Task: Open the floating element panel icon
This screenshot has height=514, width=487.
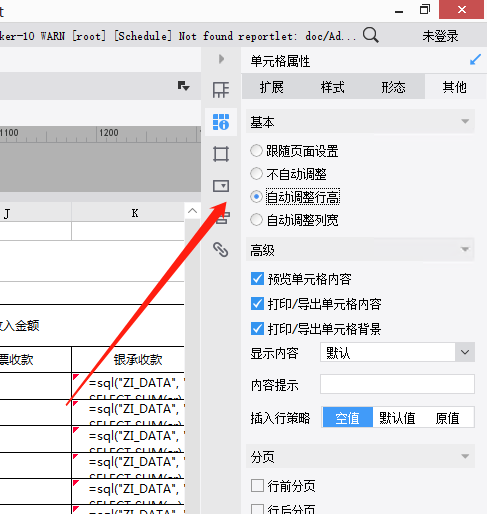Action: pyautogui.click(x=221, y=154)
